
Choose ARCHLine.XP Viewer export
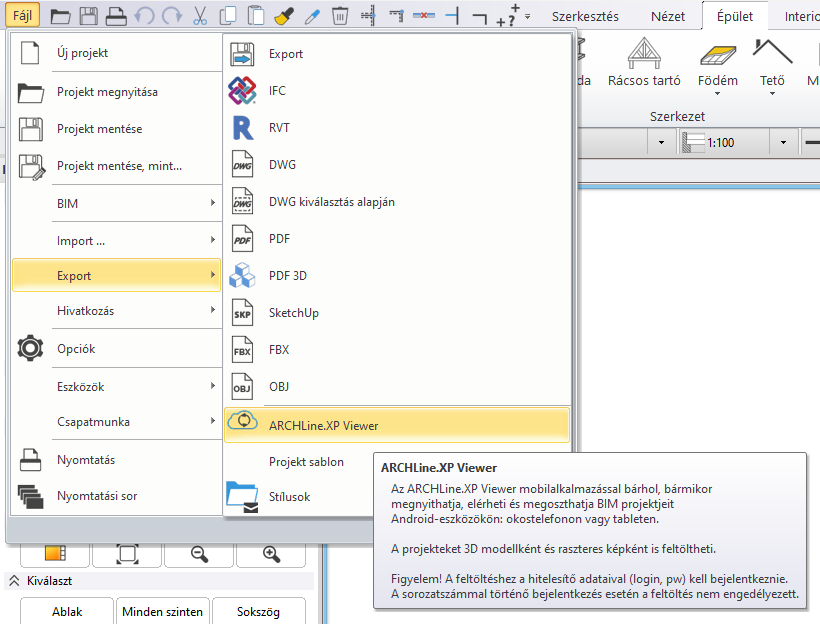point(397,425)
